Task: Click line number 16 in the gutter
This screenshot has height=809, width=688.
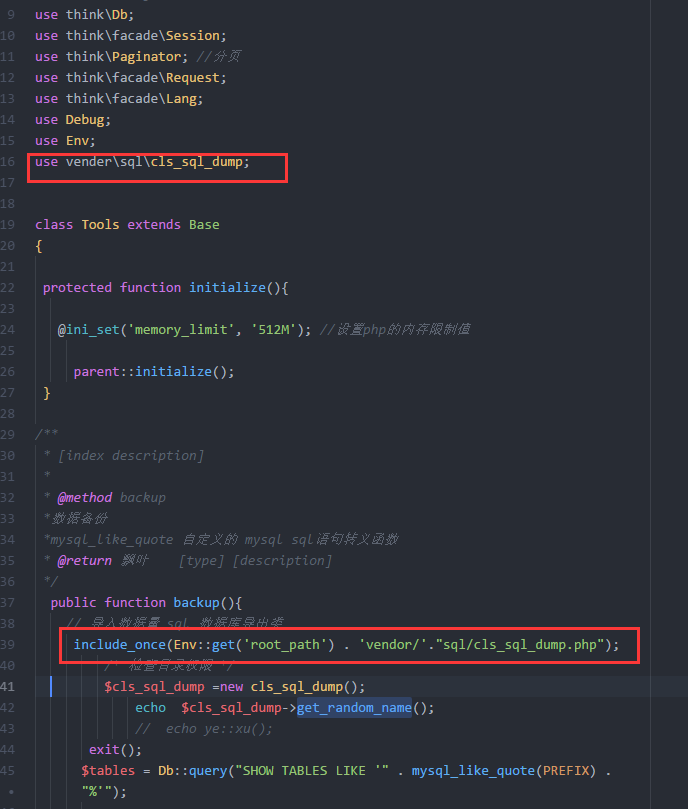Action: click(8, 161)
